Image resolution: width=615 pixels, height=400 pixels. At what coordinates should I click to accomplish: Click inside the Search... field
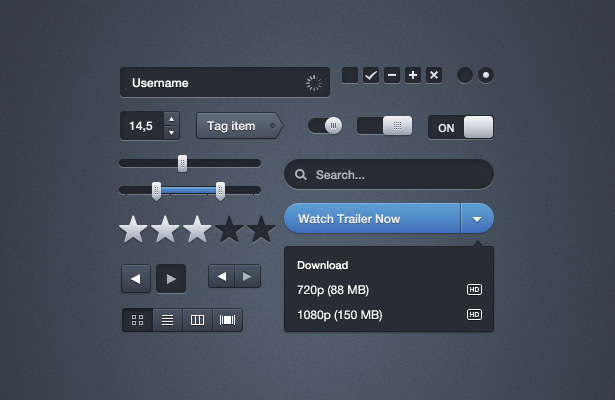tap(389, 175)
